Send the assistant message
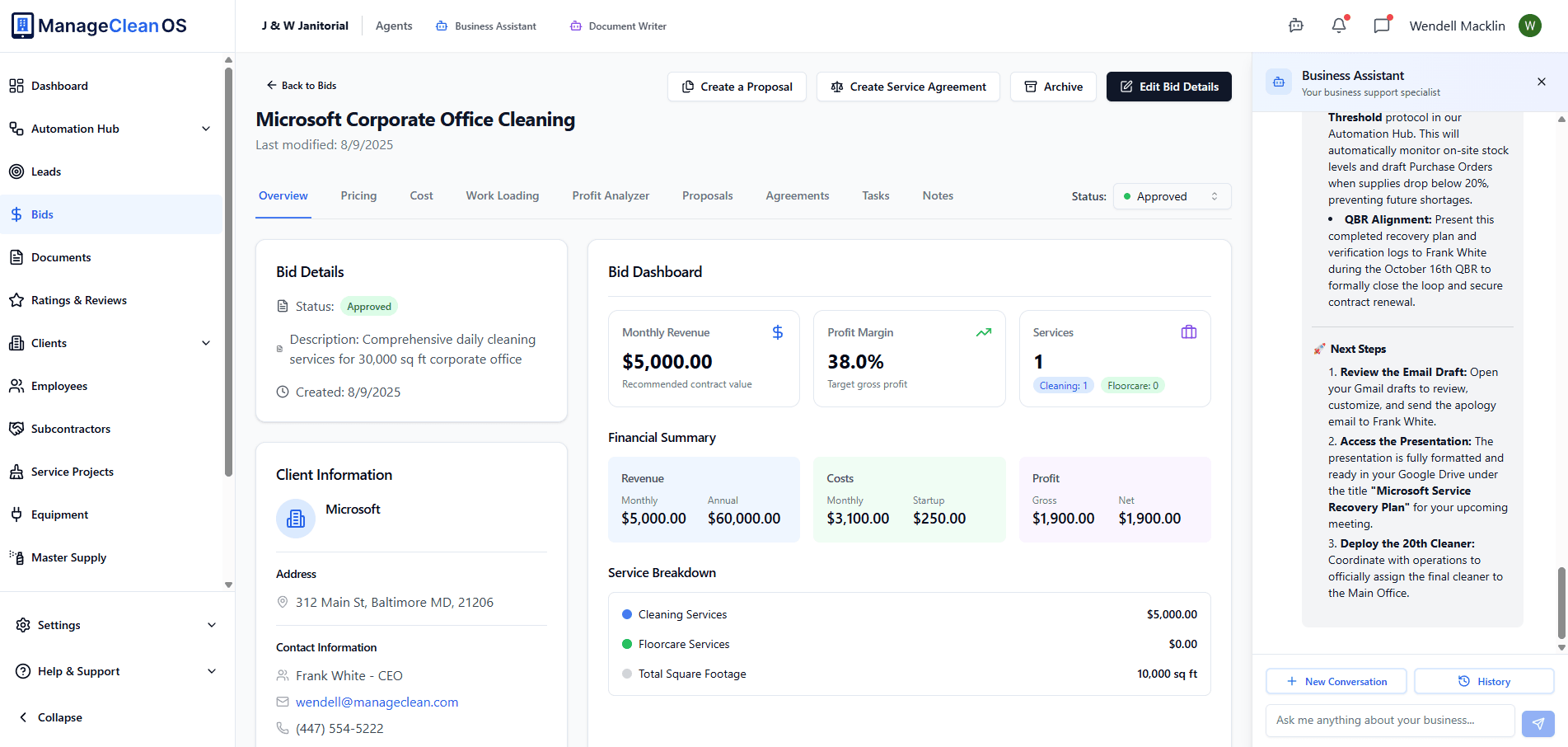 1538,723
